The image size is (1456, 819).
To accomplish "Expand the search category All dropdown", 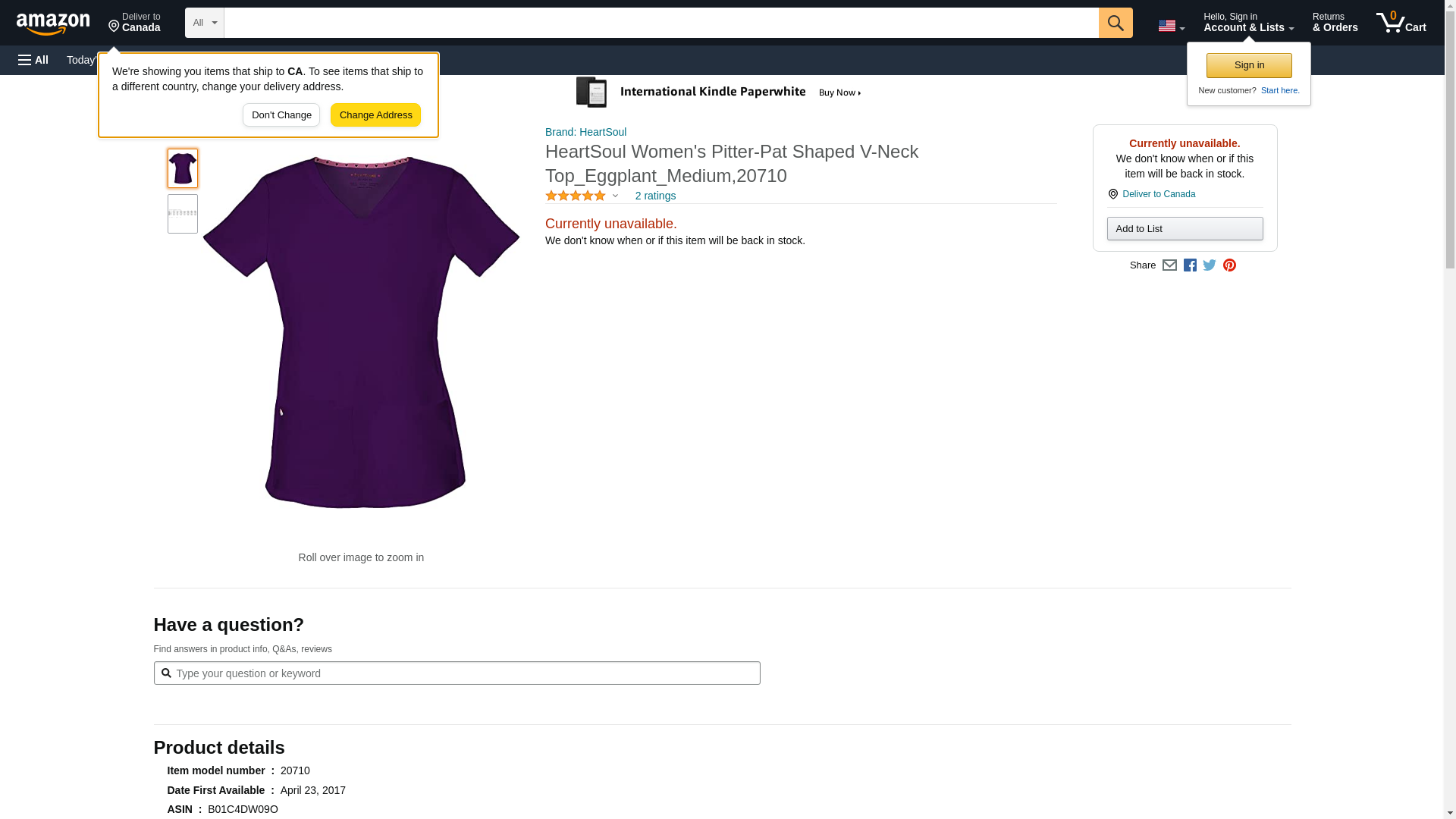I will pos(204,23).
